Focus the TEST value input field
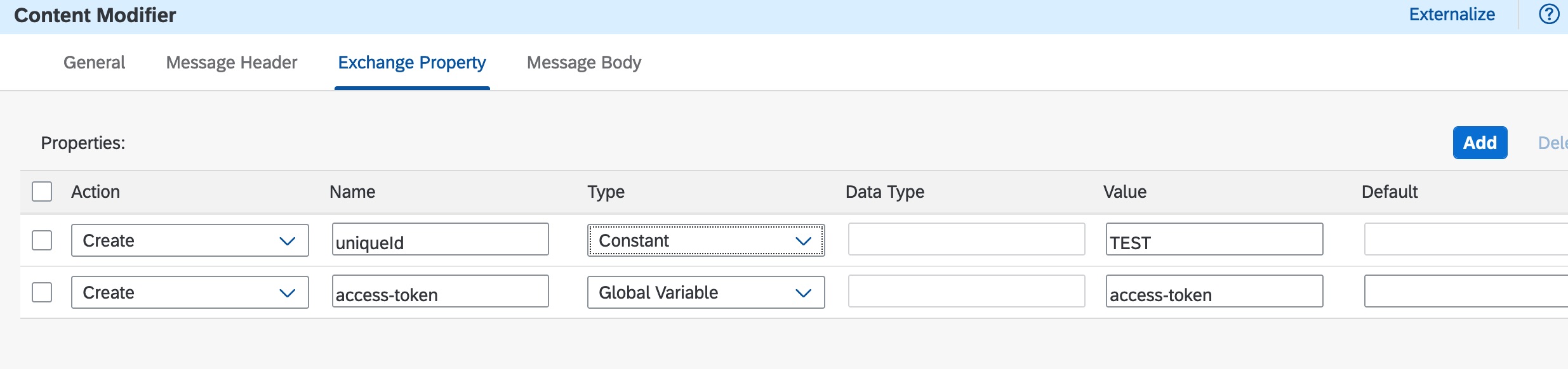1568x369 pixels. 1214,240
